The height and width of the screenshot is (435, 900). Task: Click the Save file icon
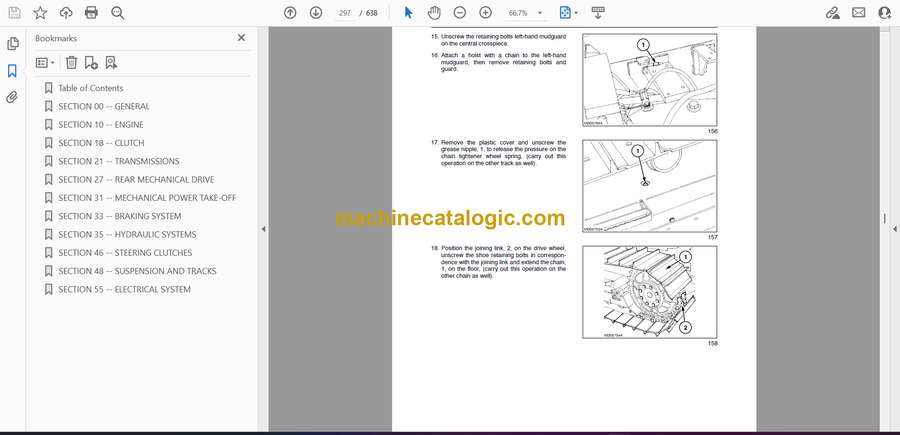coord(14,13)
